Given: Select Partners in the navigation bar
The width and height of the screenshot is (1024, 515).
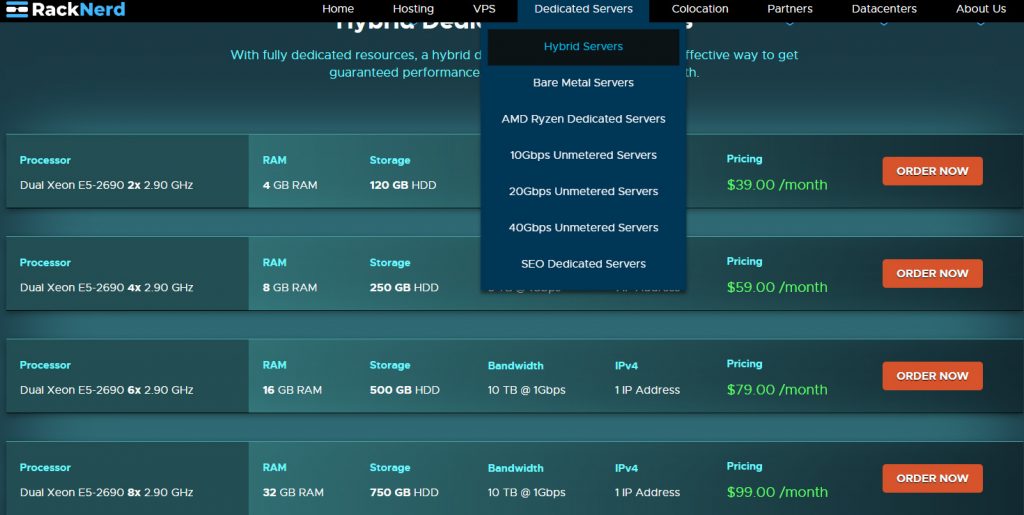Looking at the screenshot, I should pyautogui.click(x=790, y=9).
